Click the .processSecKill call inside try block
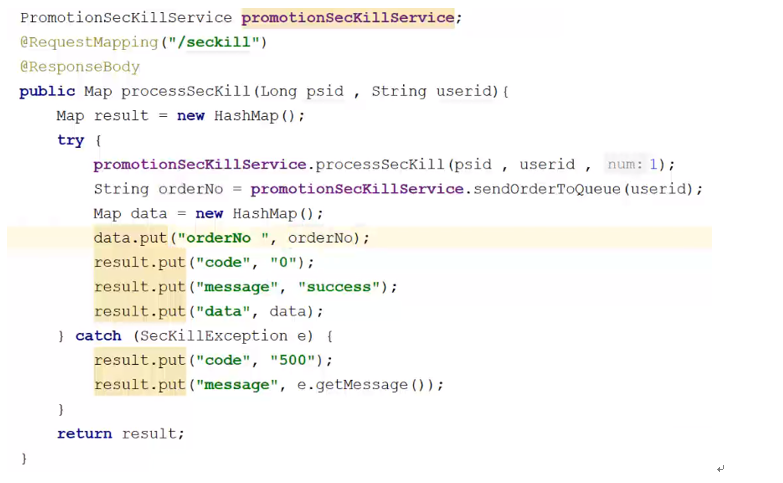The height and width of the screenshot is (483, 783). 376,164
